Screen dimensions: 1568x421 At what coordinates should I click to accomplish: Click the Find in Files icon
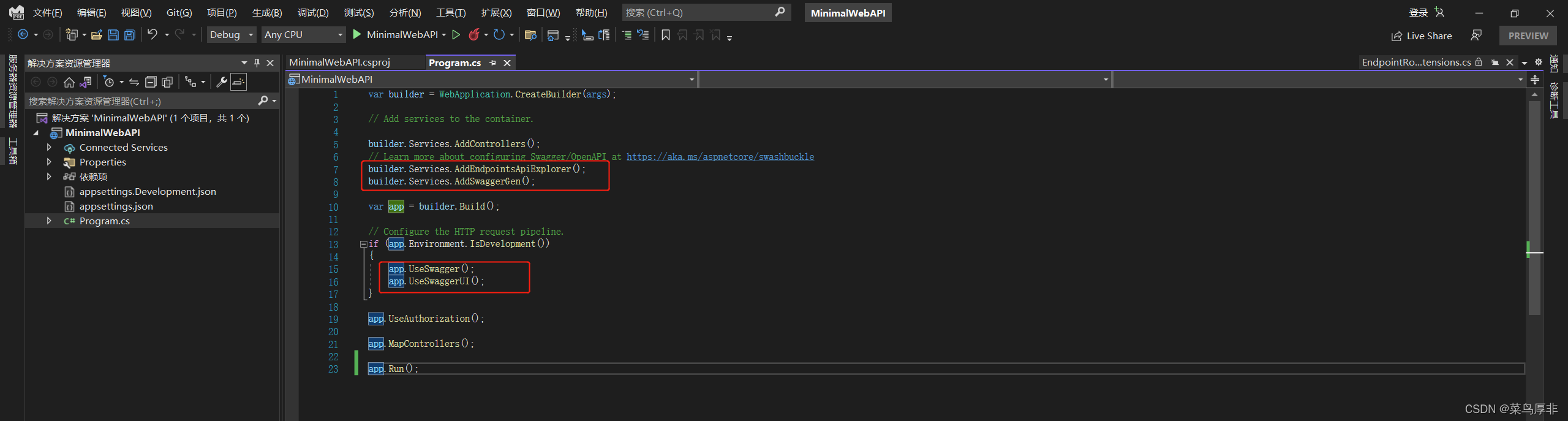pos(530,35)
